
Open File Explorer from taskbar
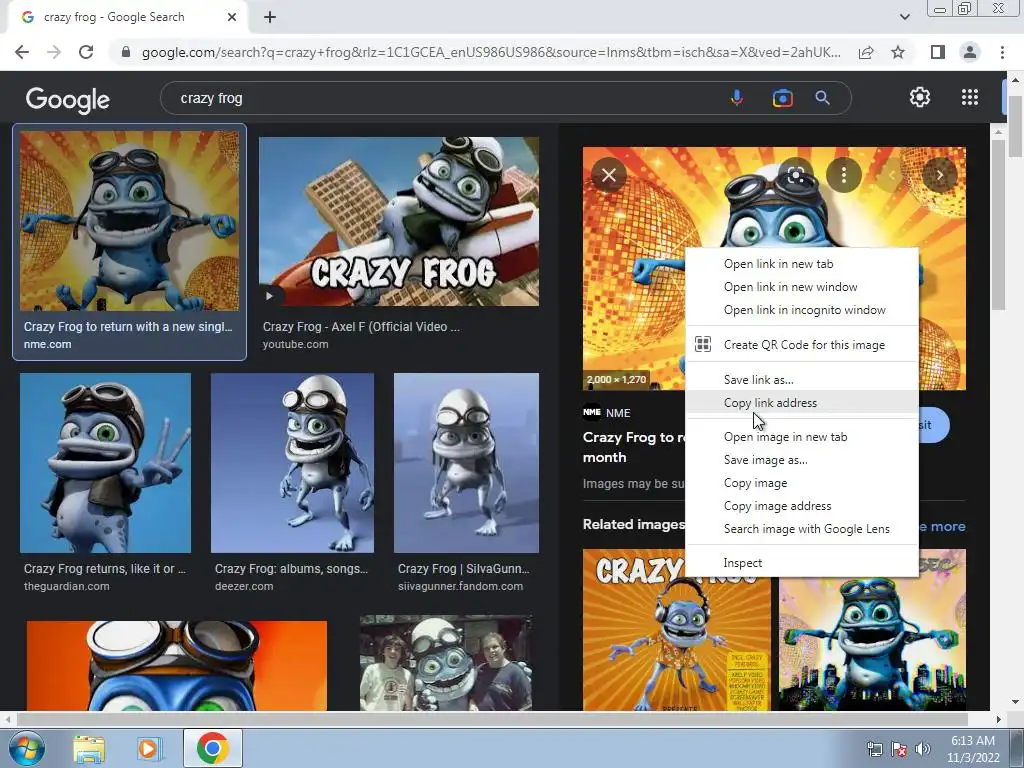pyautogui.click(x=89, y=748)
